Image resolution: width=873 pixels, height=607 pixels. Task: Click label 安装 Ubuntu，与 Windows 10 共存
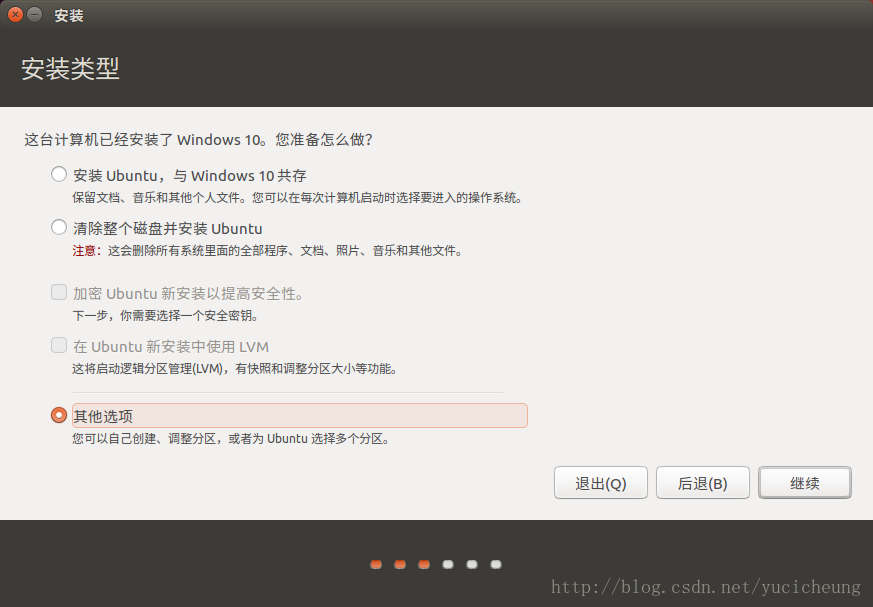(x=190, y=176)
